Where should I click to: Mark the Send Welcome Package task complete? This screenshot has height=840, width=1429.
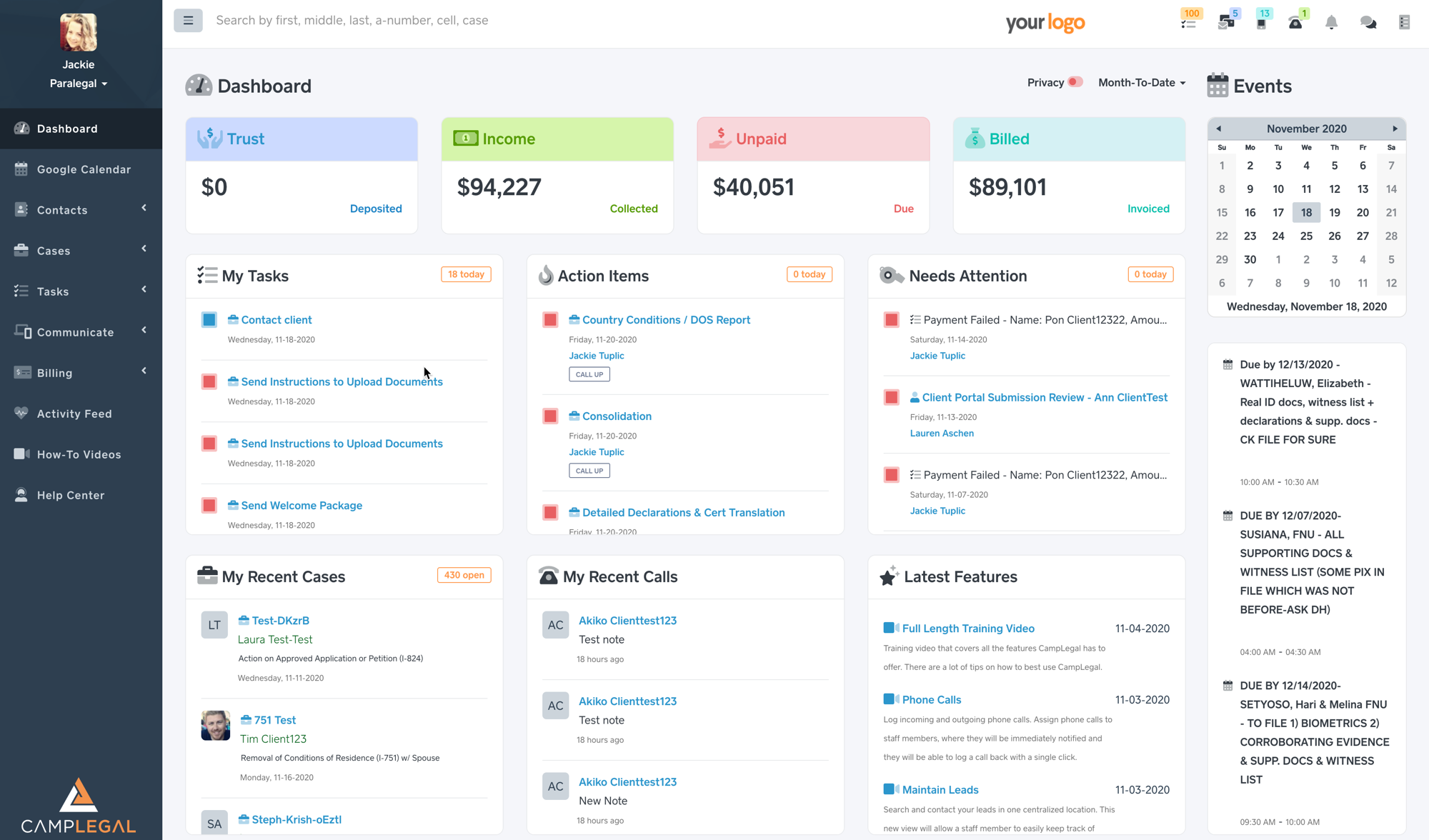(209, 505)
